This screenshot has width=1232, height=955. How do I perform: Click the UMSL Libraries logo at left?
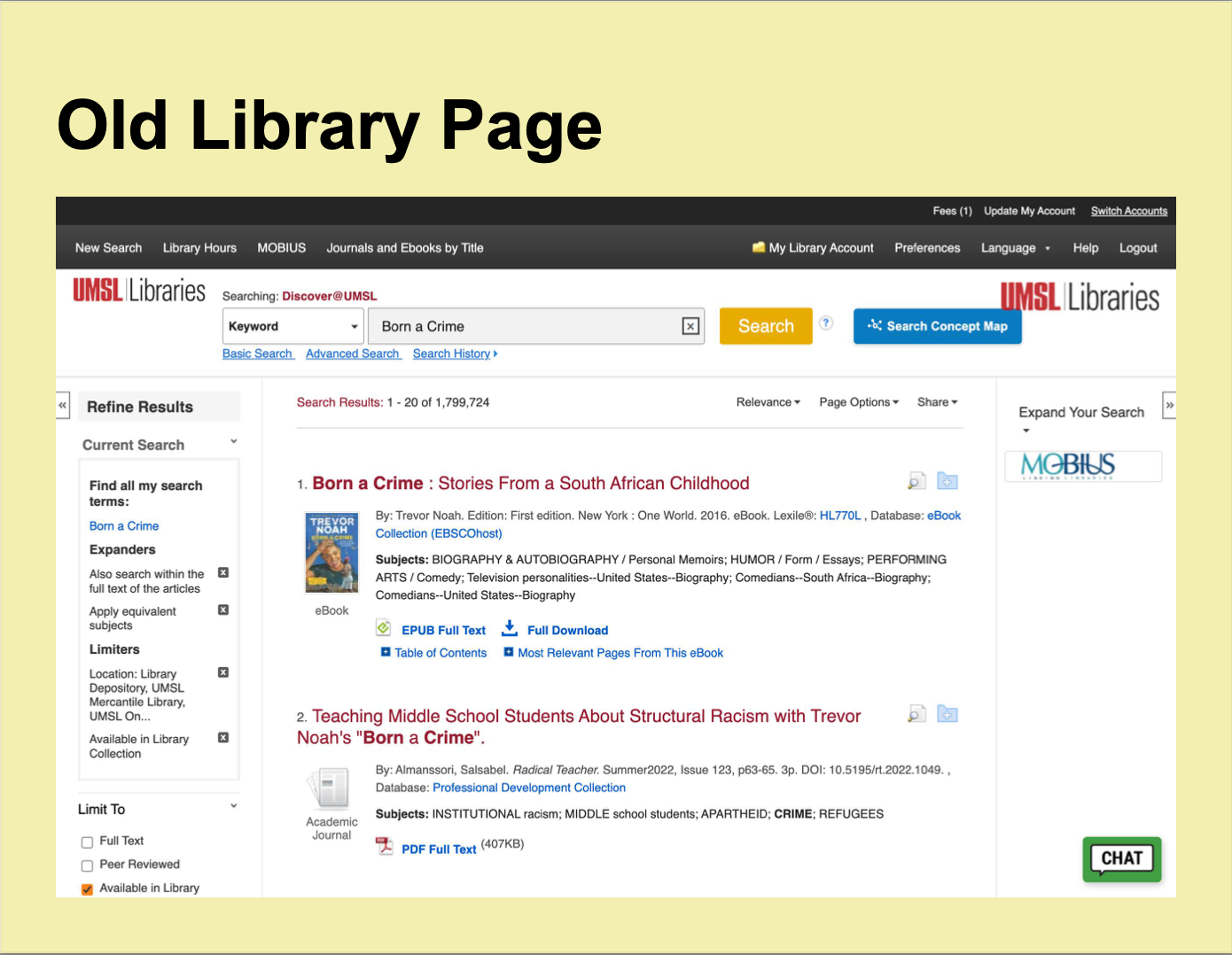pos(139,291)
